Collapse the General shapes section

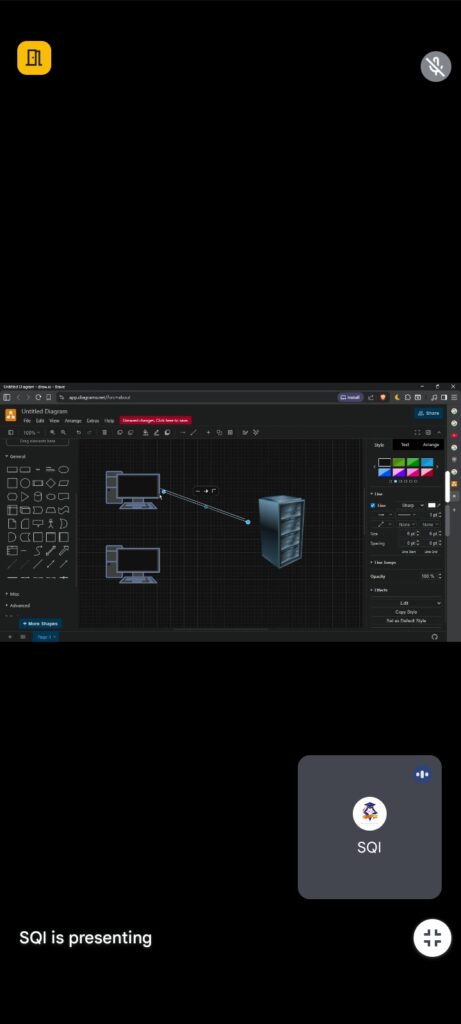coord(16,456)
